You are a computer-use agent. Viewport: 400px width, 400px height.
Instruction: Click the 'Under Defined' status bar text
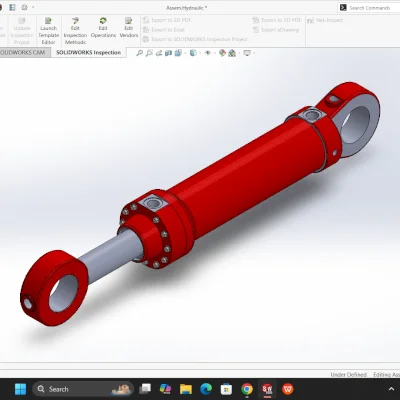pyautogui.click(x=348, y=375)
